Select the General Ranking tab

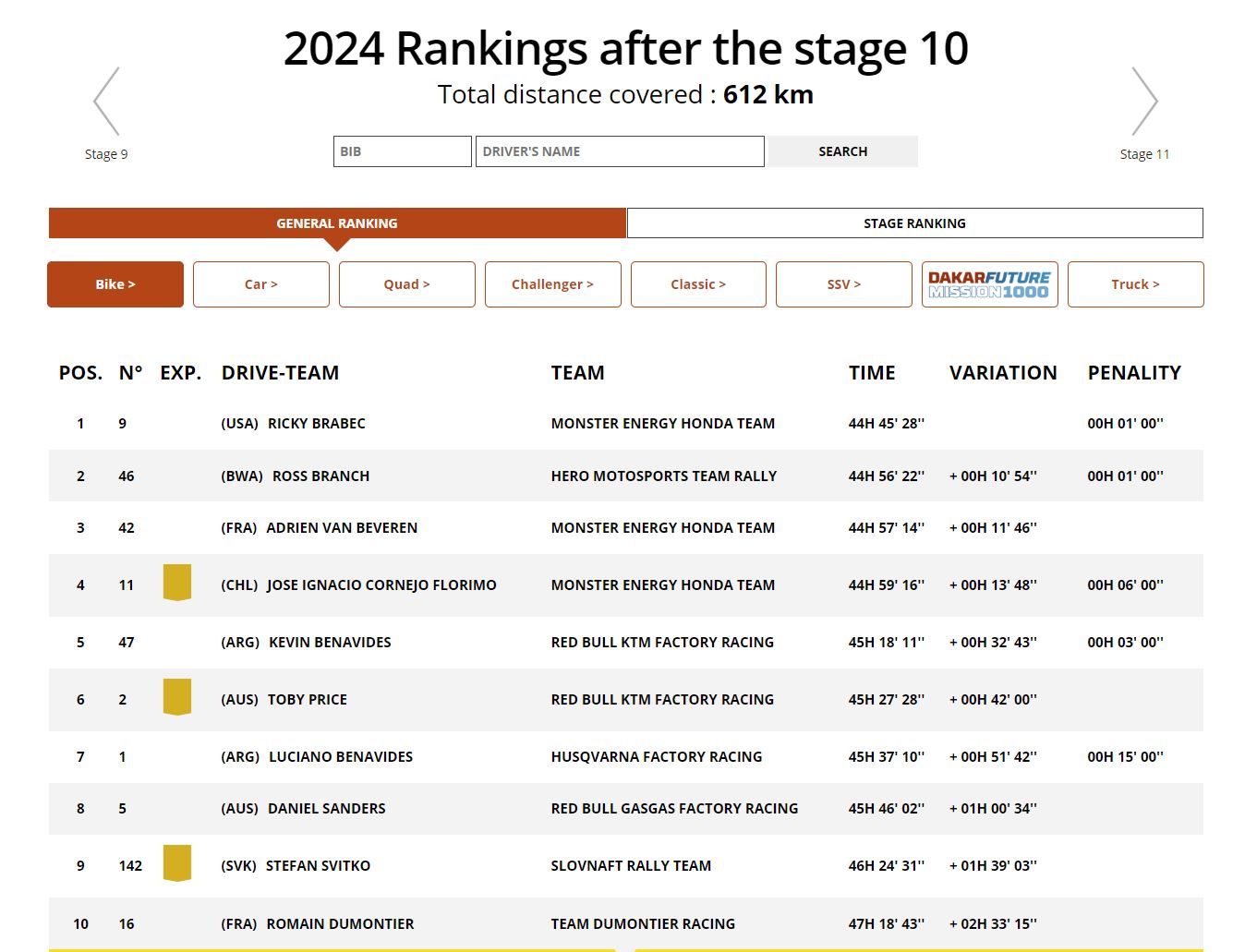337,223
